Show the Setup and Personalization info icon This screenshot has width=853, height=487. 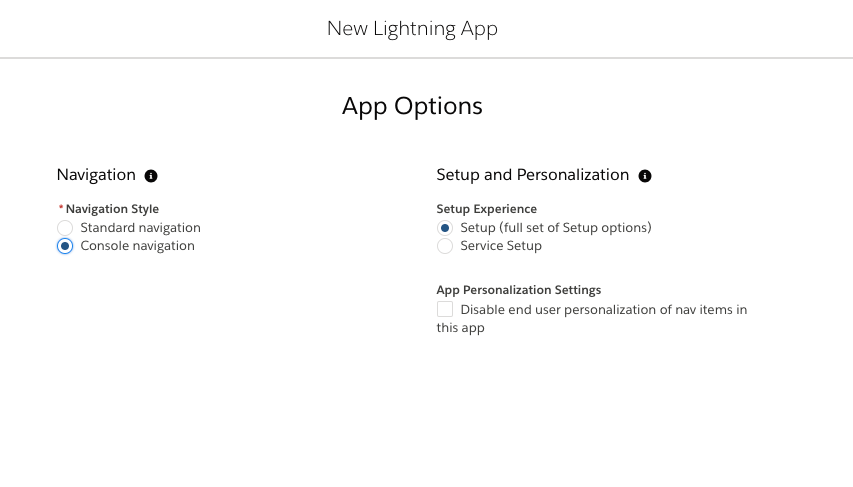(x=645, y=176)
